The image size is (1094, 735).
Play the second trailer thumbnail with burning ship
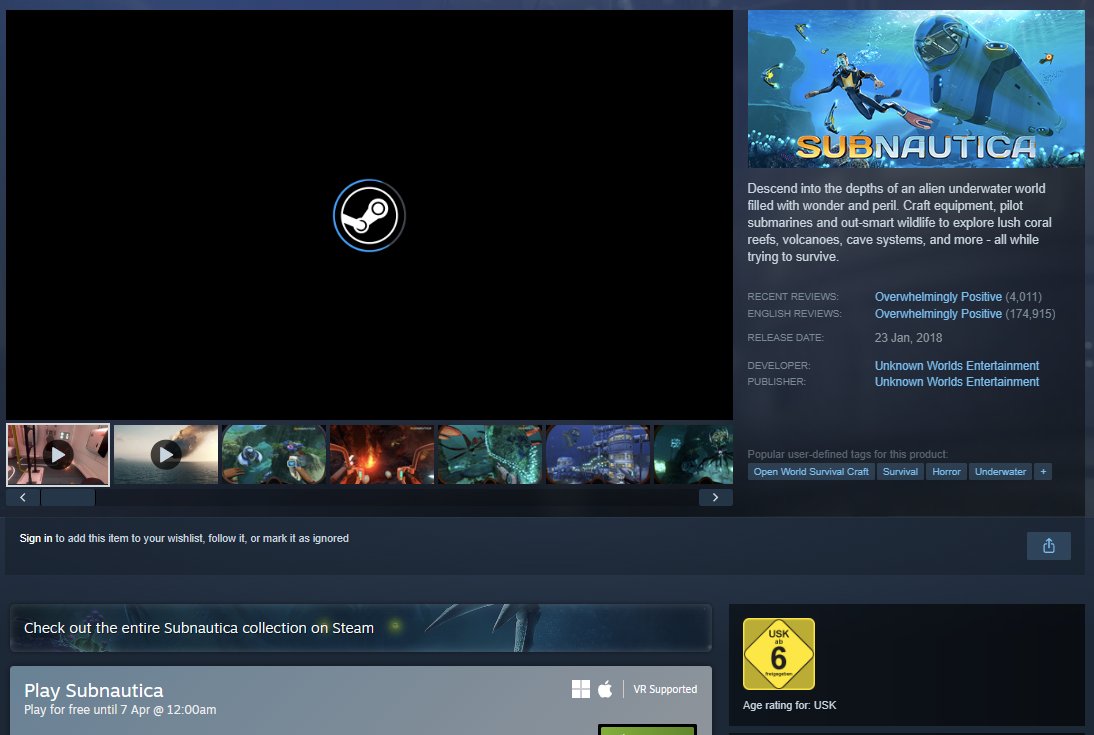[x=166, y=454]
